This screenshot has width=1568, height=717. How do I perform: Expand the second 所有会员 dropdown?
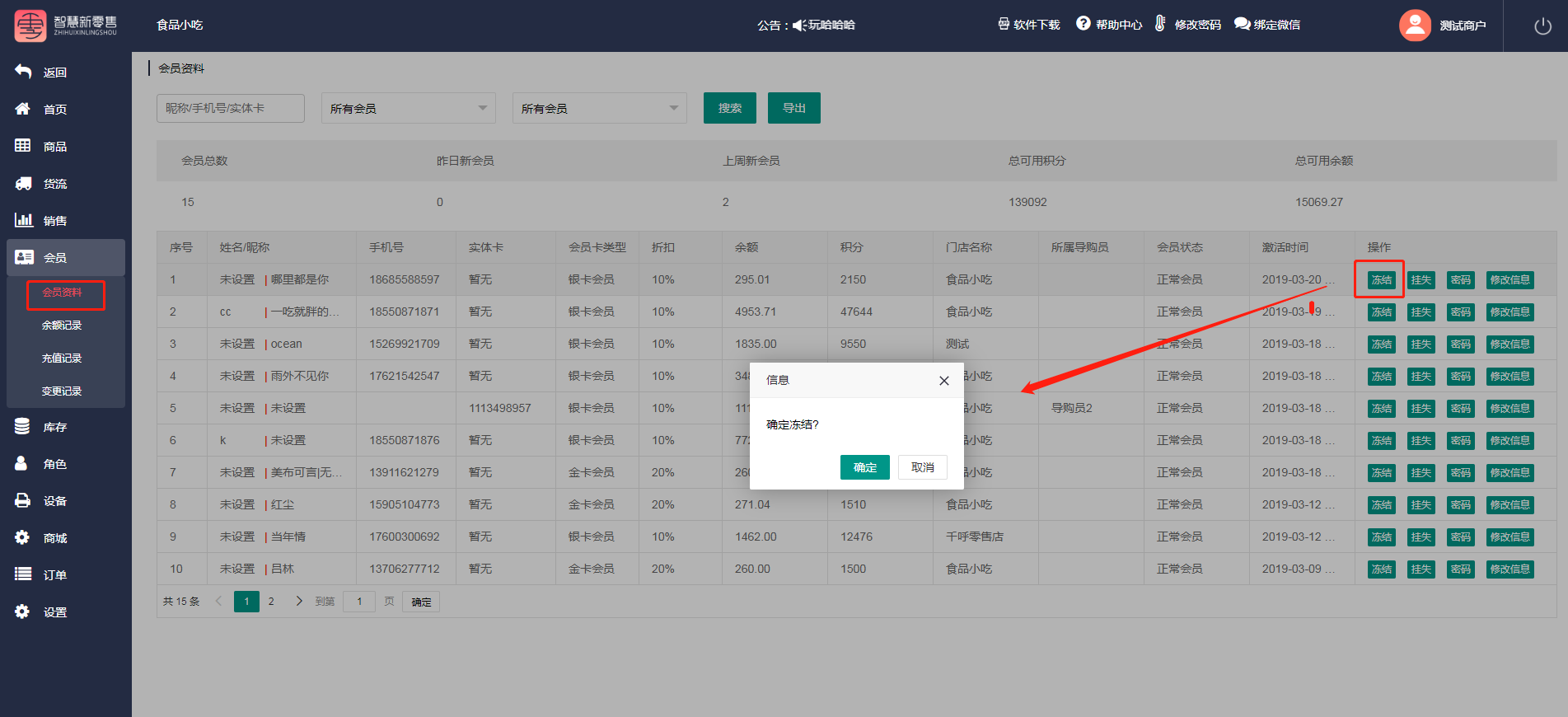[x=600, y=108]
